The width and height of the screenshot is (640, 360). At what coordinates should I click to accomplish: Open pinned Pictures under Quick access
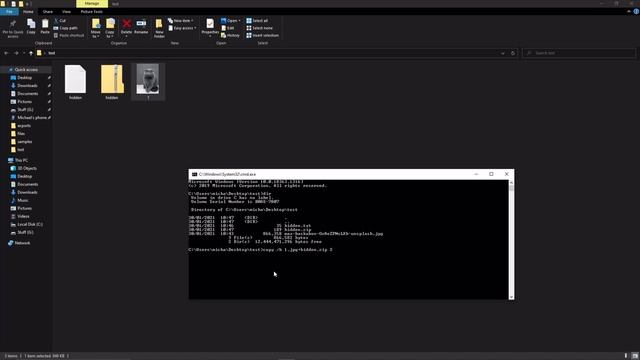pyautogui.click(x=24, y=102)
